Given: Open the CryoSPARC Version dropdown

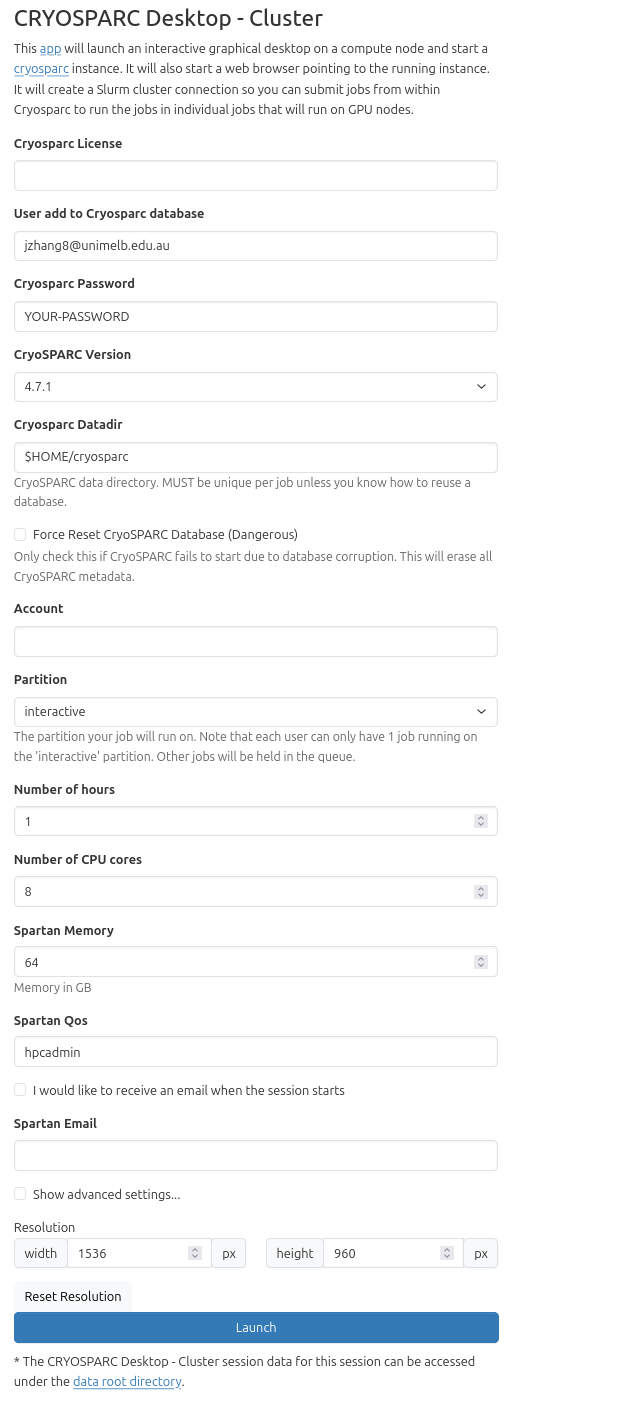Looking at the screenshot, I should 255,387.
